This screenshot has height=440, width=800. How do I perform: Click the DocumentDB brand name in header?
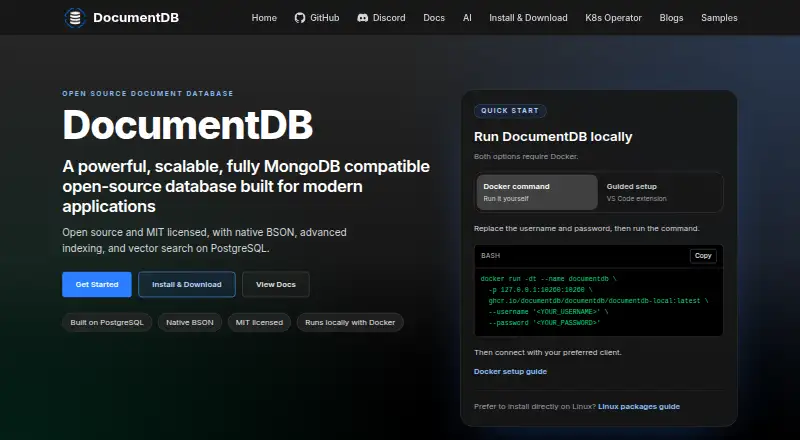tap(136, 18)
